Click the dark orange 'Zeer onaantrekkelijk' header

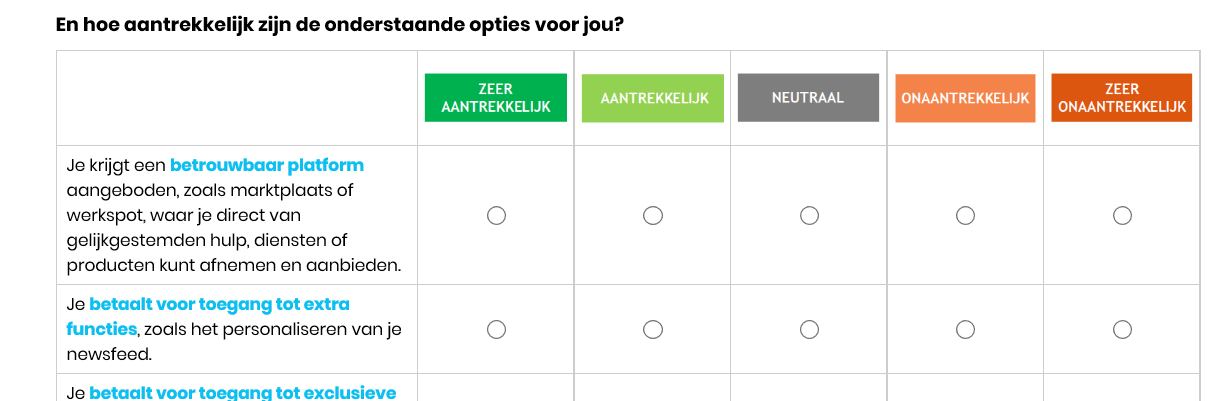(1122, 98)
